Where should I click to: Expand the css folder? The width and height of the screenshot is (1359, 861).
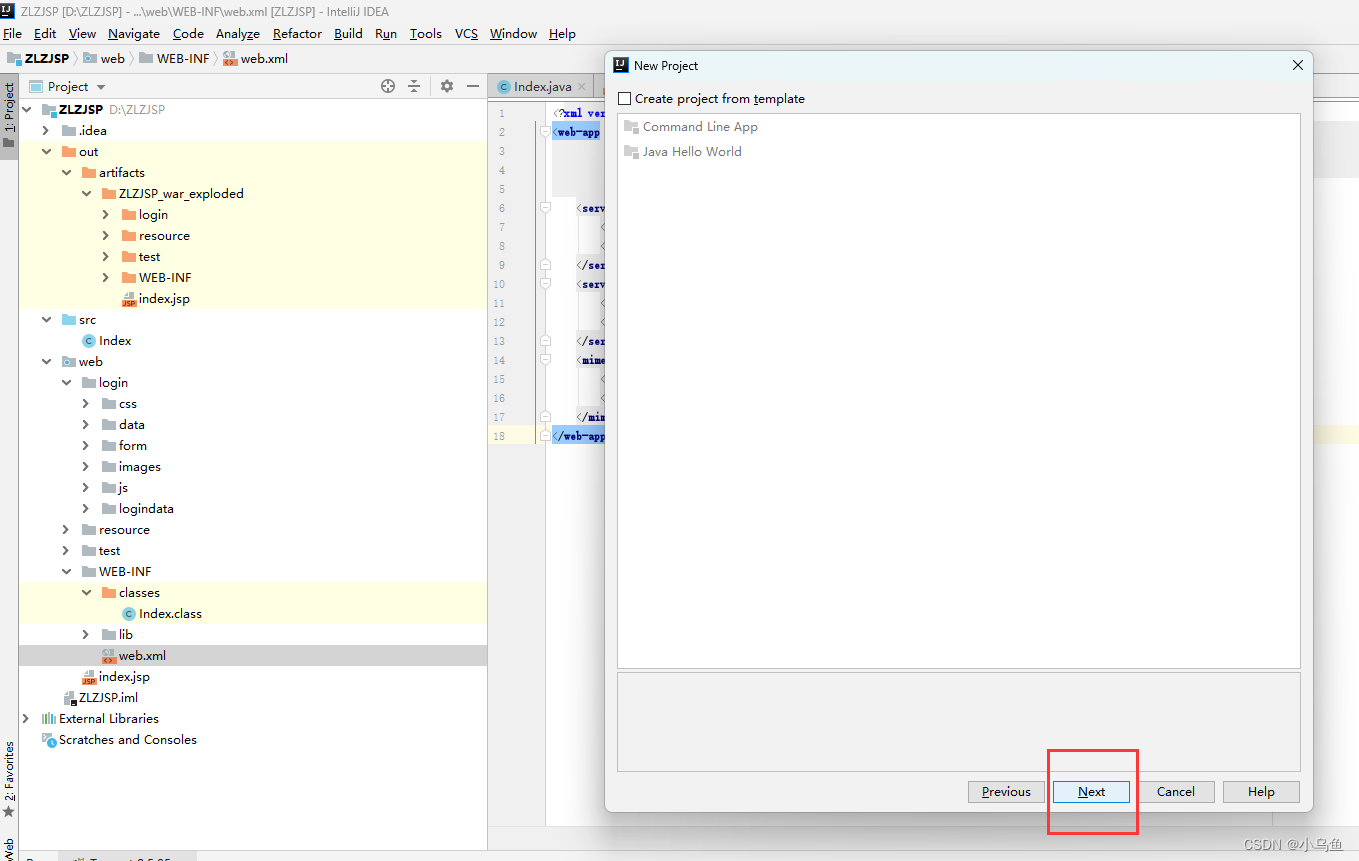click(86, 404)
